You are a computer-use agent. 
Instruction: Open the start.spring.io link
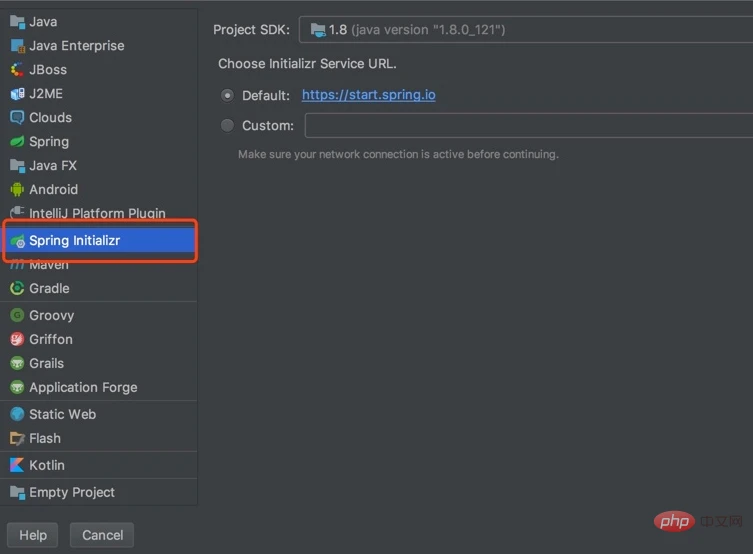[x=369, y=95]
